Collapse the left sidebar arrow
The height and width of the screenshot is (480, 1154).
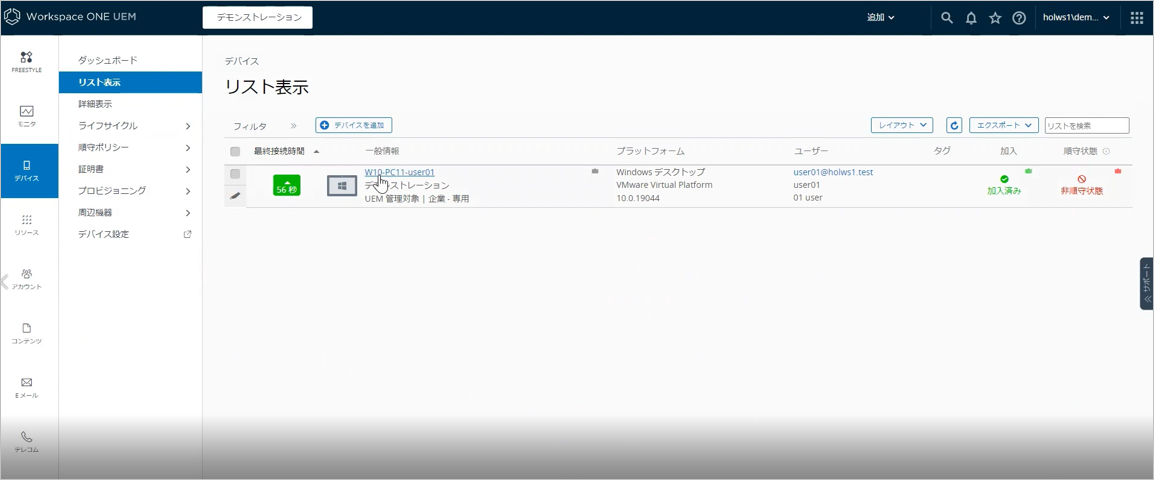(x=4, y=280)
